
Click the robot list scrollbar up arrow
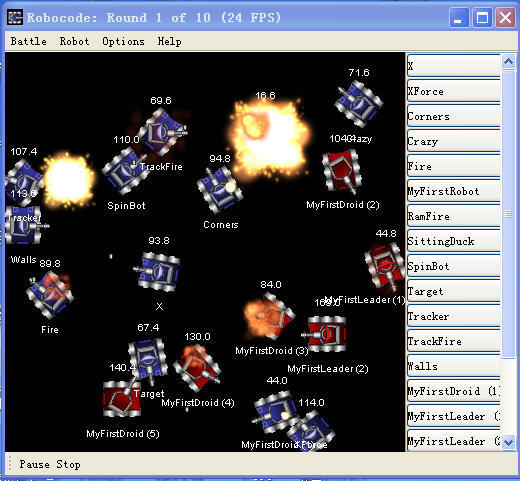point(508,61)
